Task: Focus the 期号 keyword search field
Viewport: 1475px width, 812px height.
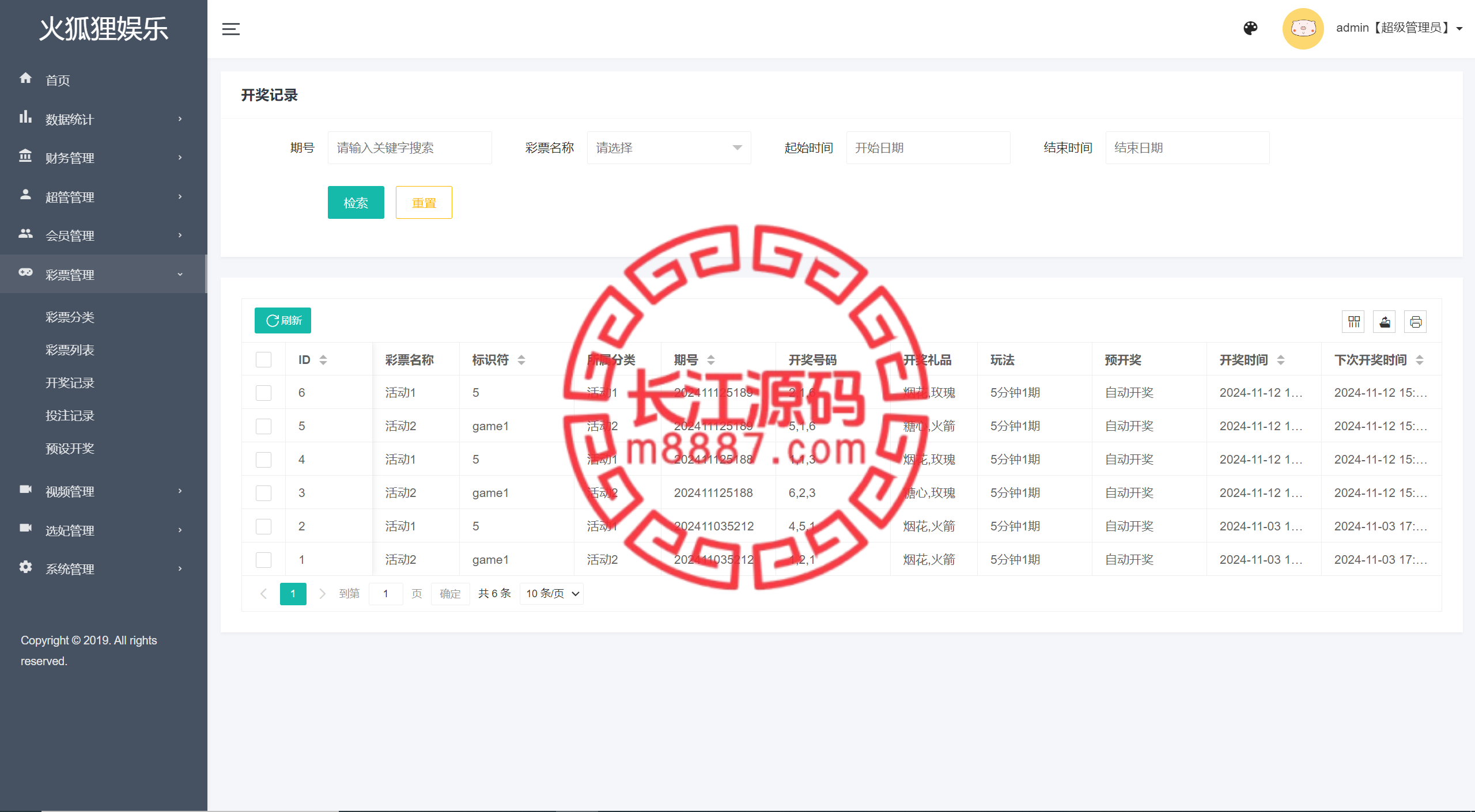Action: click(x=410, y=148)
